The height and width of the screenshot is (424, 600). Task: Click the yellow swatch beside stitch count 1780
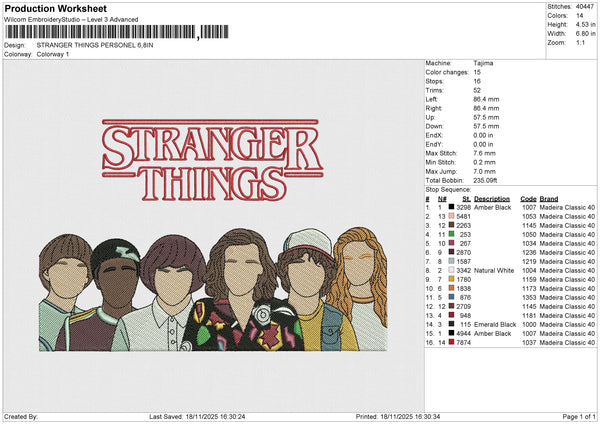pyautogui.click(x=451, y=279)
